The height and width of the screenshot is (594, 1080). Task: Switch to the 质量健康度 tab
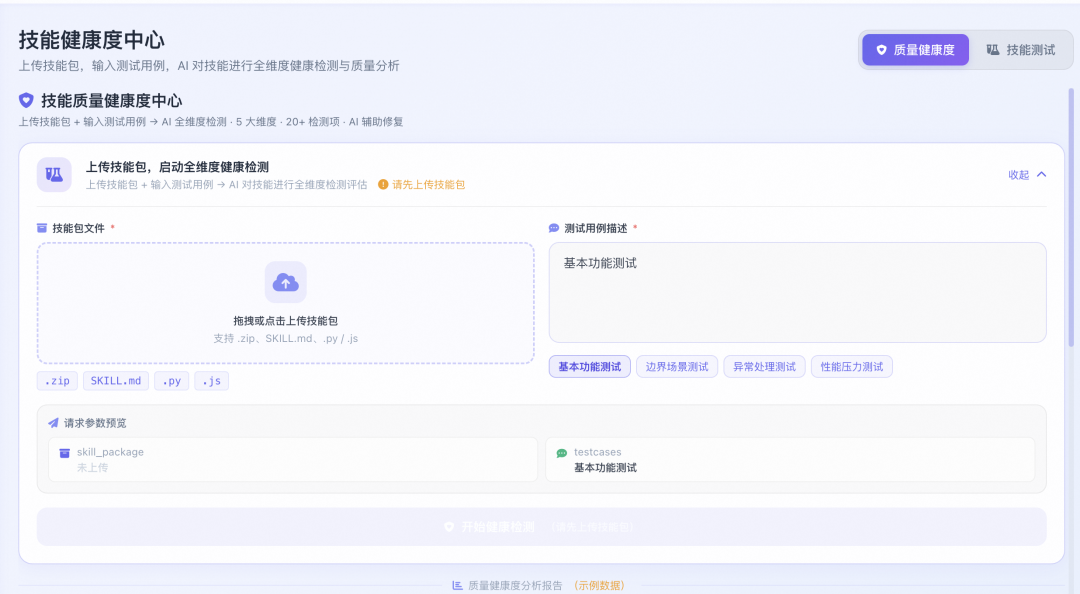915,50
